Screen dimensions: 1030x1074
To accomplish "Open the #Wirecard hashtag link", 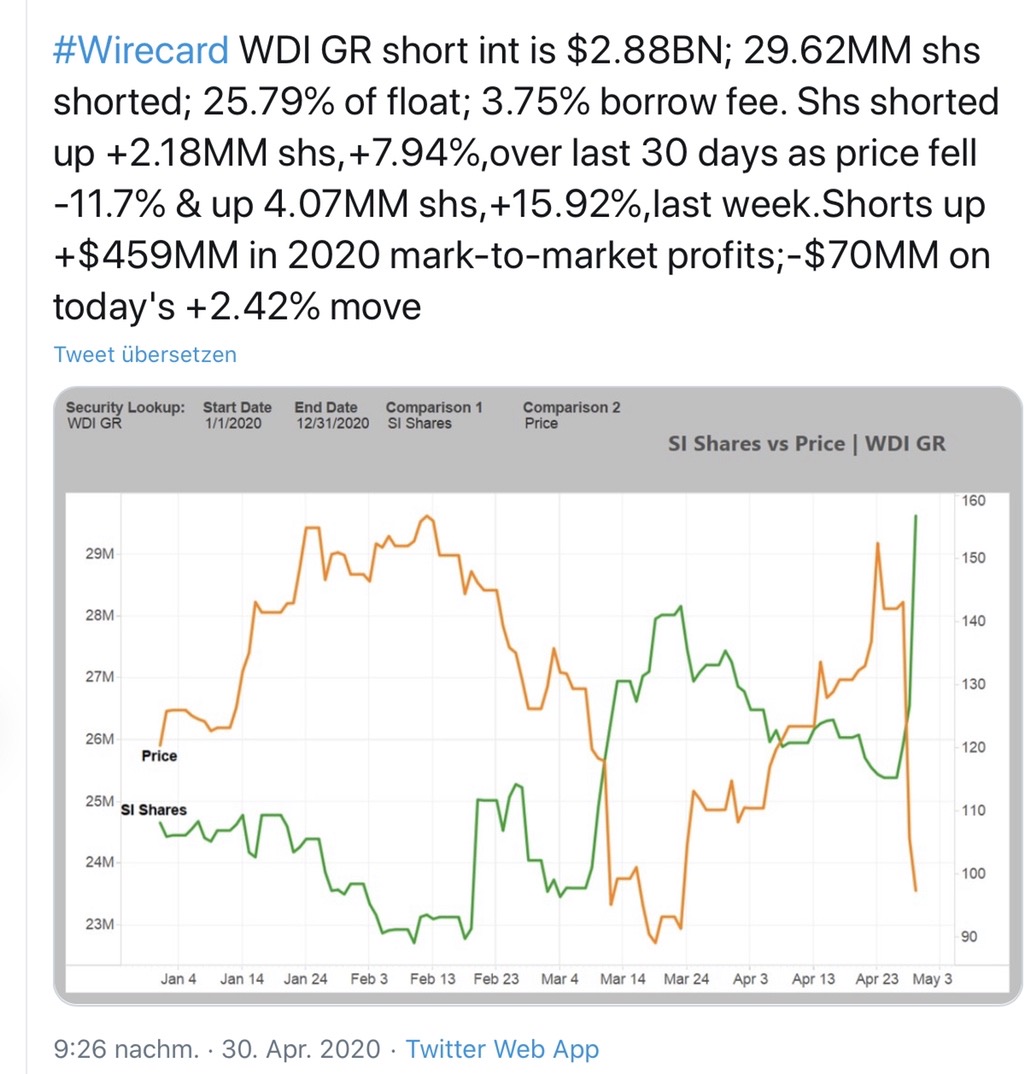I will (140, 50).
